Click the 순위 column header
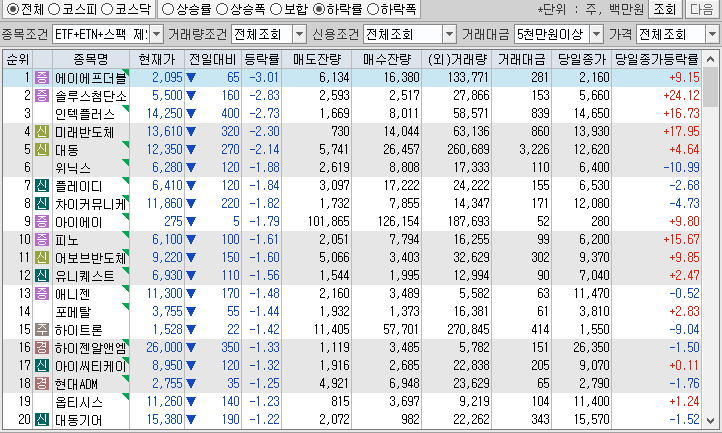Viewport: 722px width, 433px height. pos(17,59)
